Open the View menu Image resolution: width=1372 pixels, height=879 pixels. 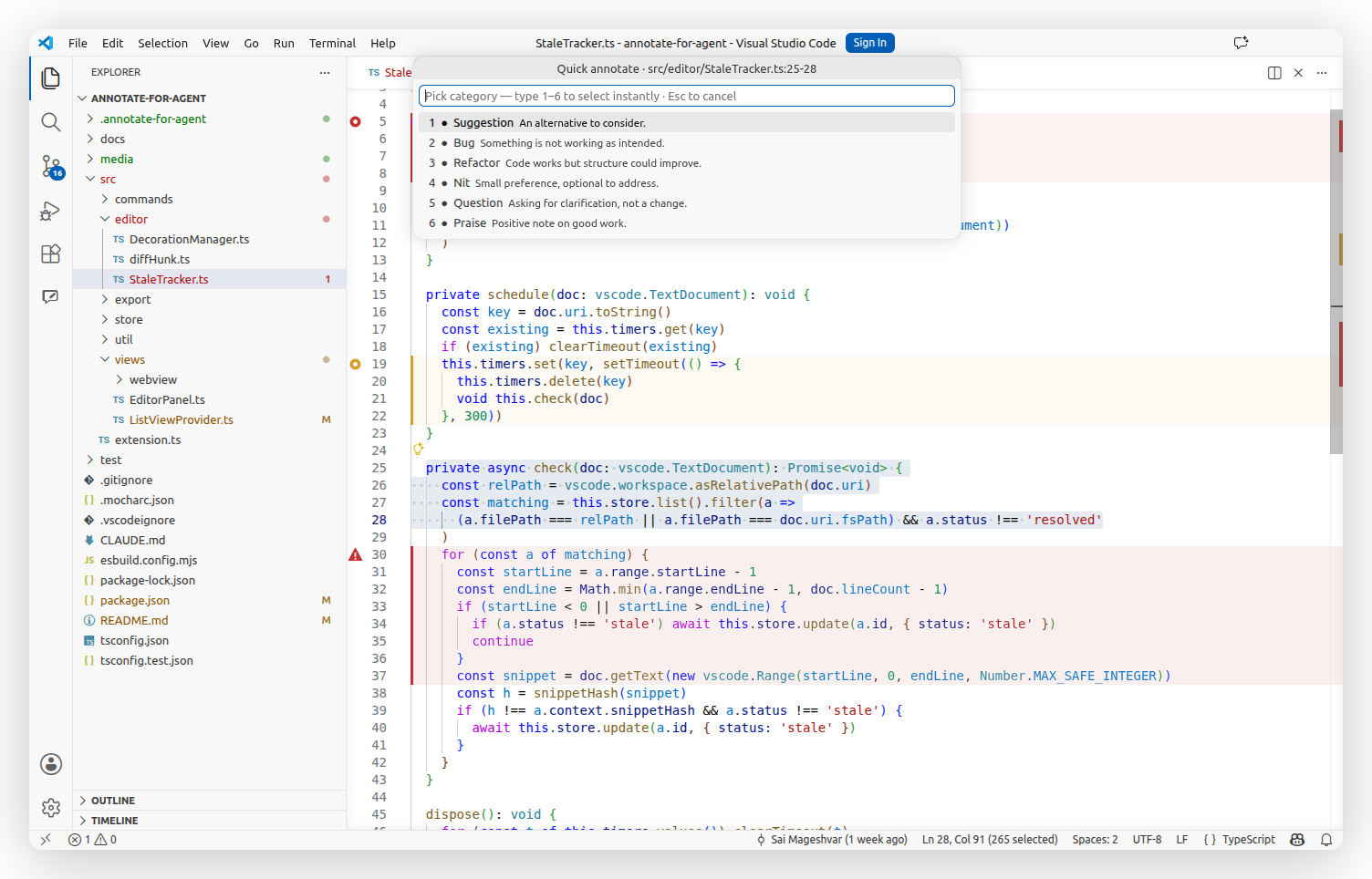[216, 43]
